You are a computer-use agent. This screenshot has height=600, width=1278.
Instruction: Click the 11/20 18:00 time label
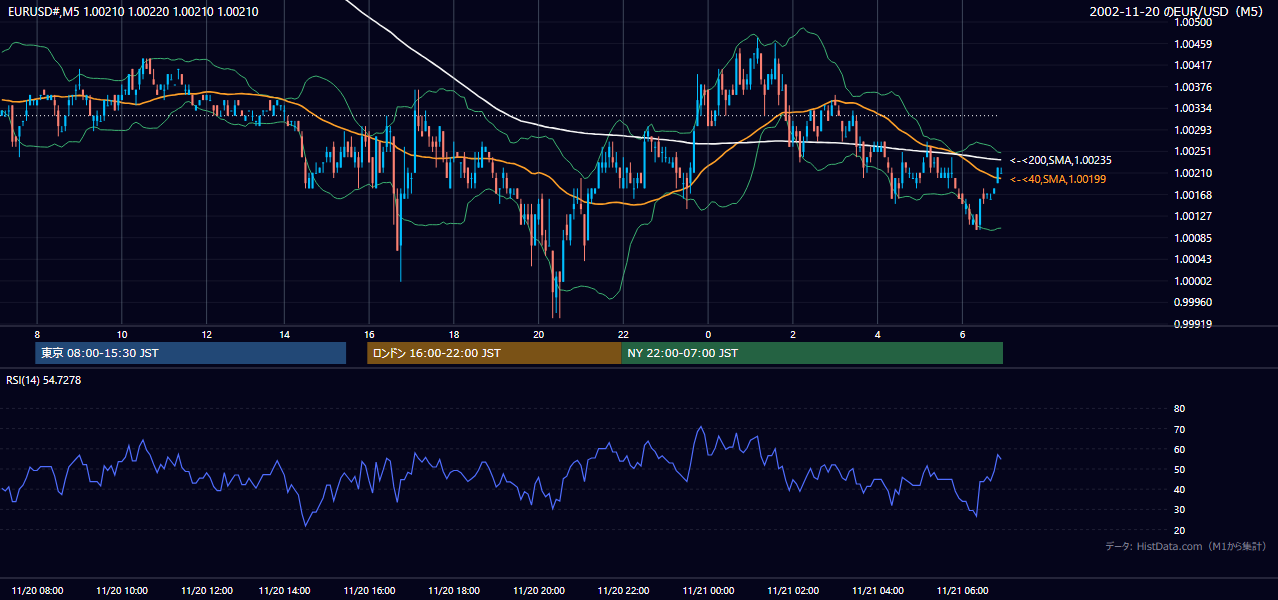click(x=454, y=591)
